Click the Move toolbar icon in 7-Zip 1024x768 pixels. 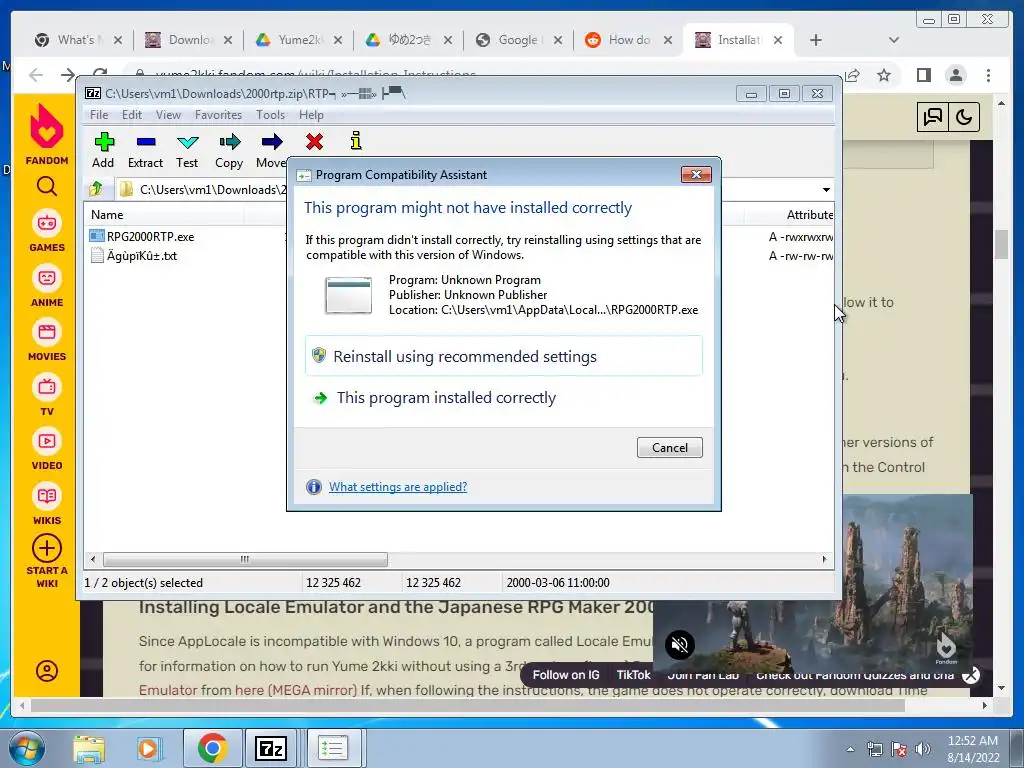(271, 150)
